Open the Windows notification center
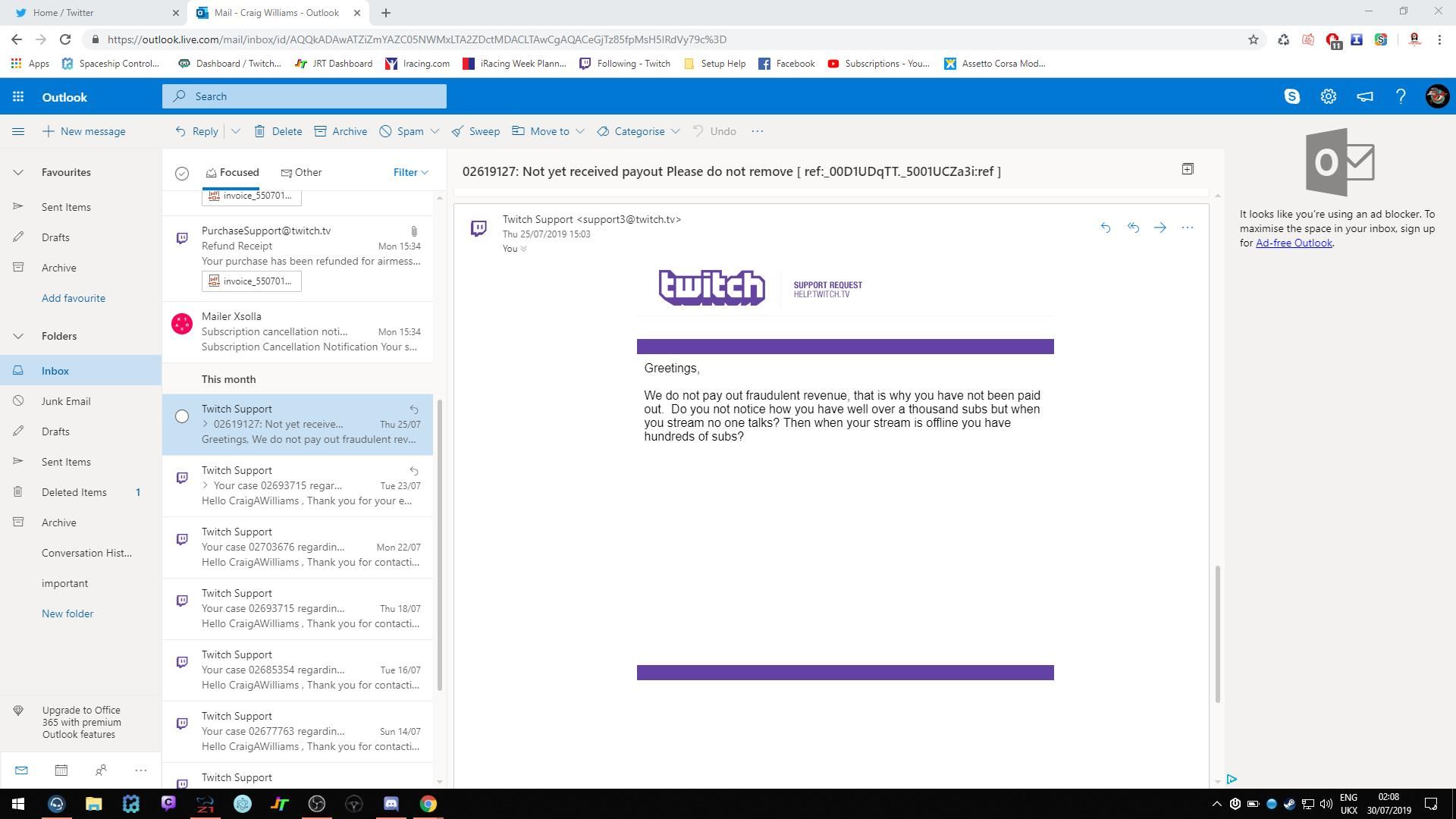Screen dimensions: 1456x819 (1431, 804)
